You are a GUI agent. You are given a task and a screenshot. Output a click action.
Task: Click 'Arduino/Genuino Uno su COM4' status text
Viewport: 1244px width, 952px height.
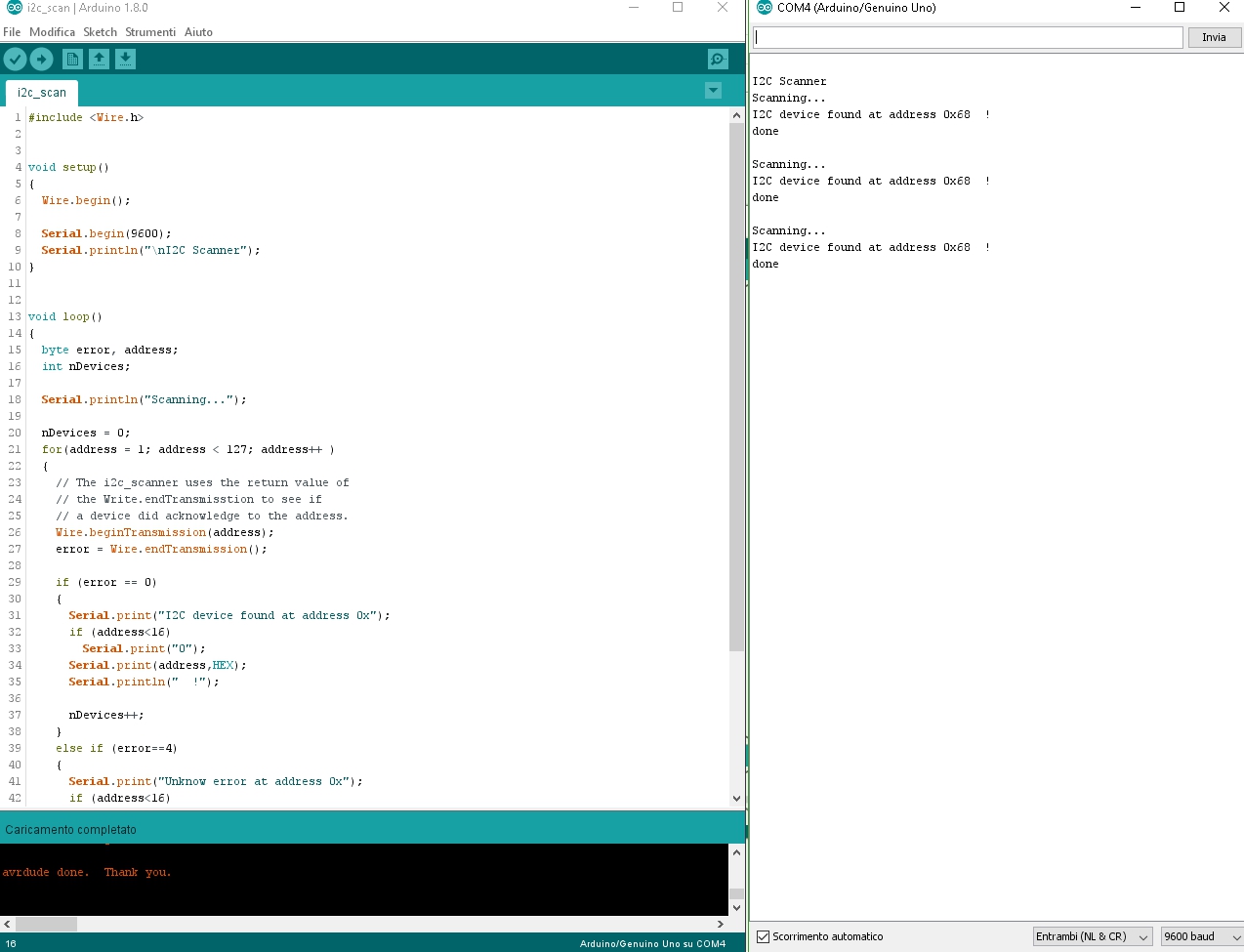click(x=652, y=944)
